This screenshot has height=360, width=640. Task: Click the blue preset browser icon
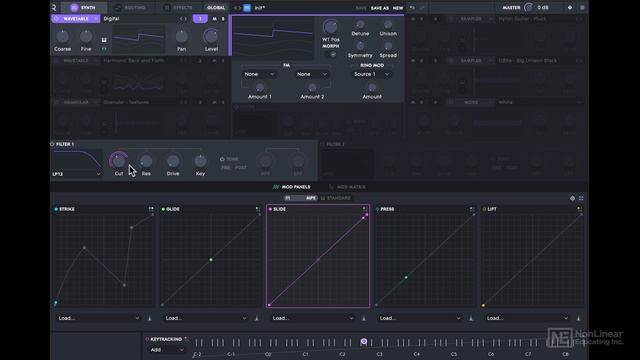(247, 8)
